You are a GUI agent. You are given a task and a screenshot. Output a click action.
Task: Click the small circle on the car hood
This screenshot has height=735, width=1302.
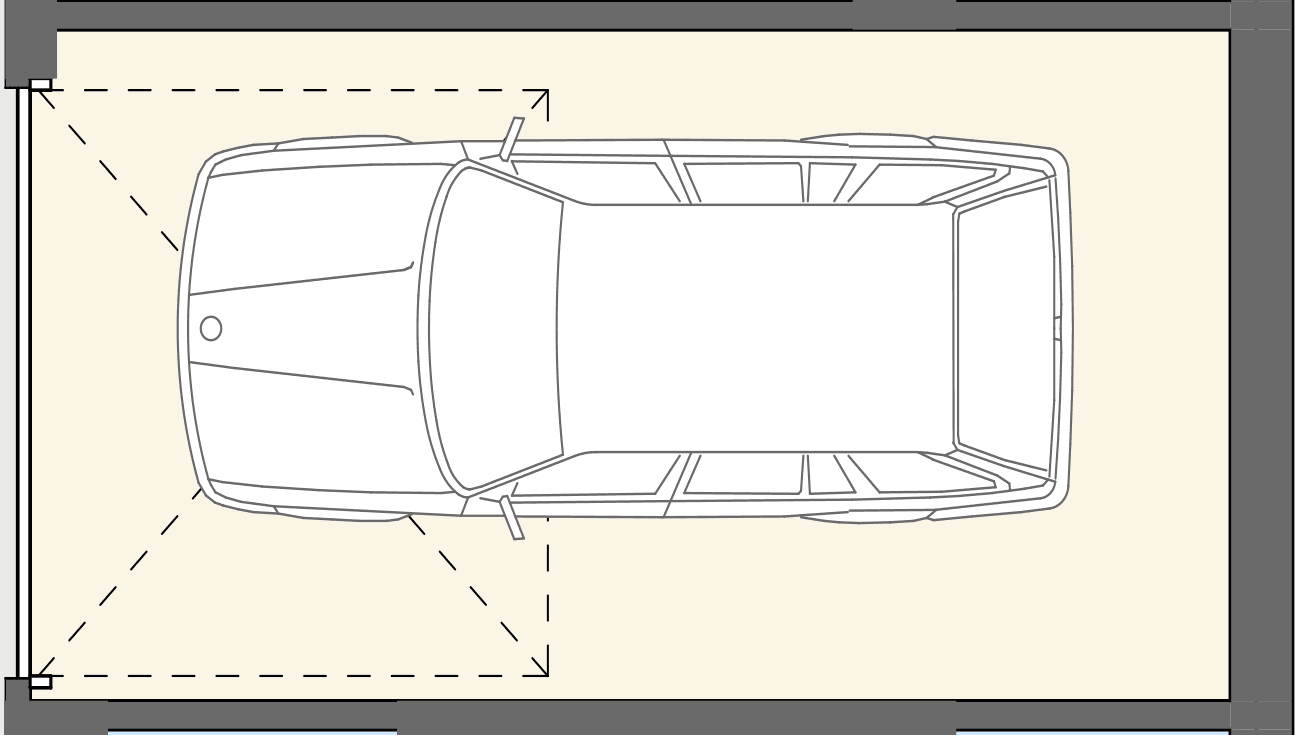(x=211, y=328)
